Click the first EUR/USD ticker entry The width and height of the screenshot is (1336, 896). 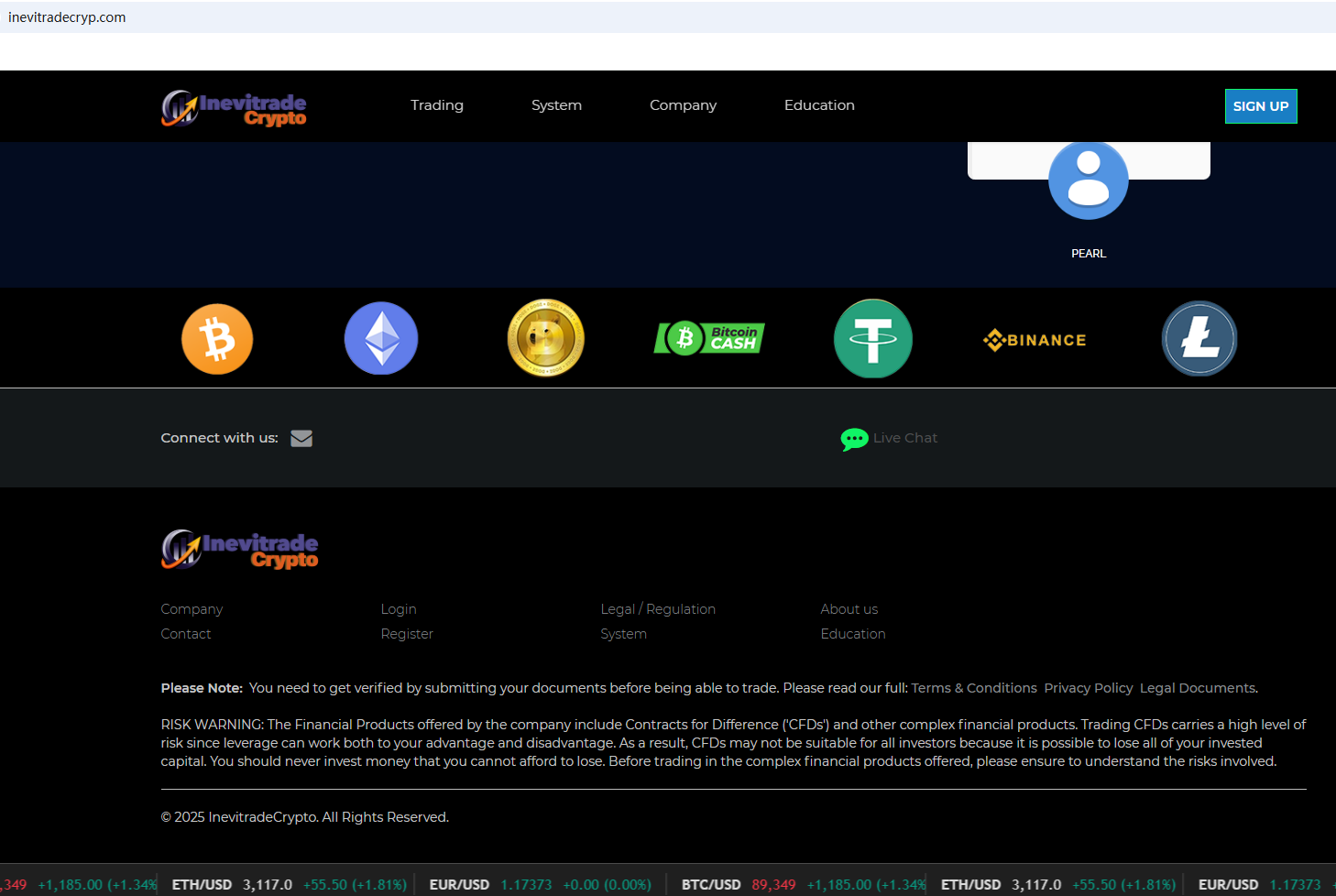coord(541,885)
